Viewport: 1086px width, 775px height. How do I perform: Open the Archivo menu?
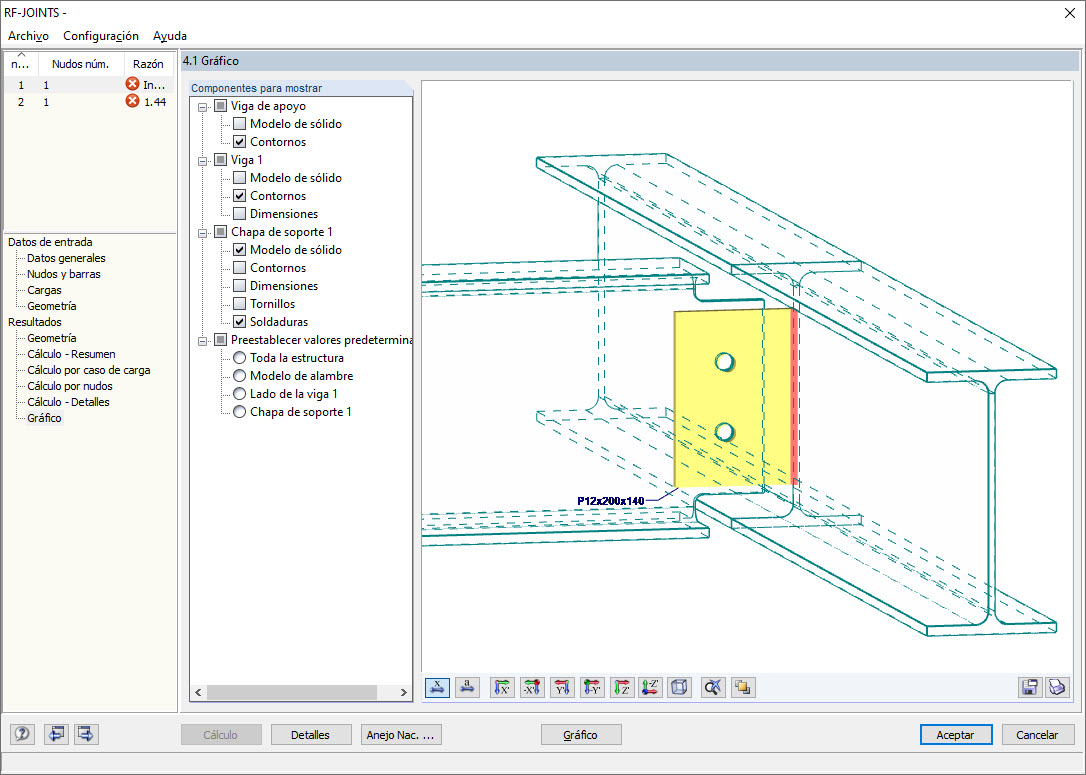tap(28, 36)
